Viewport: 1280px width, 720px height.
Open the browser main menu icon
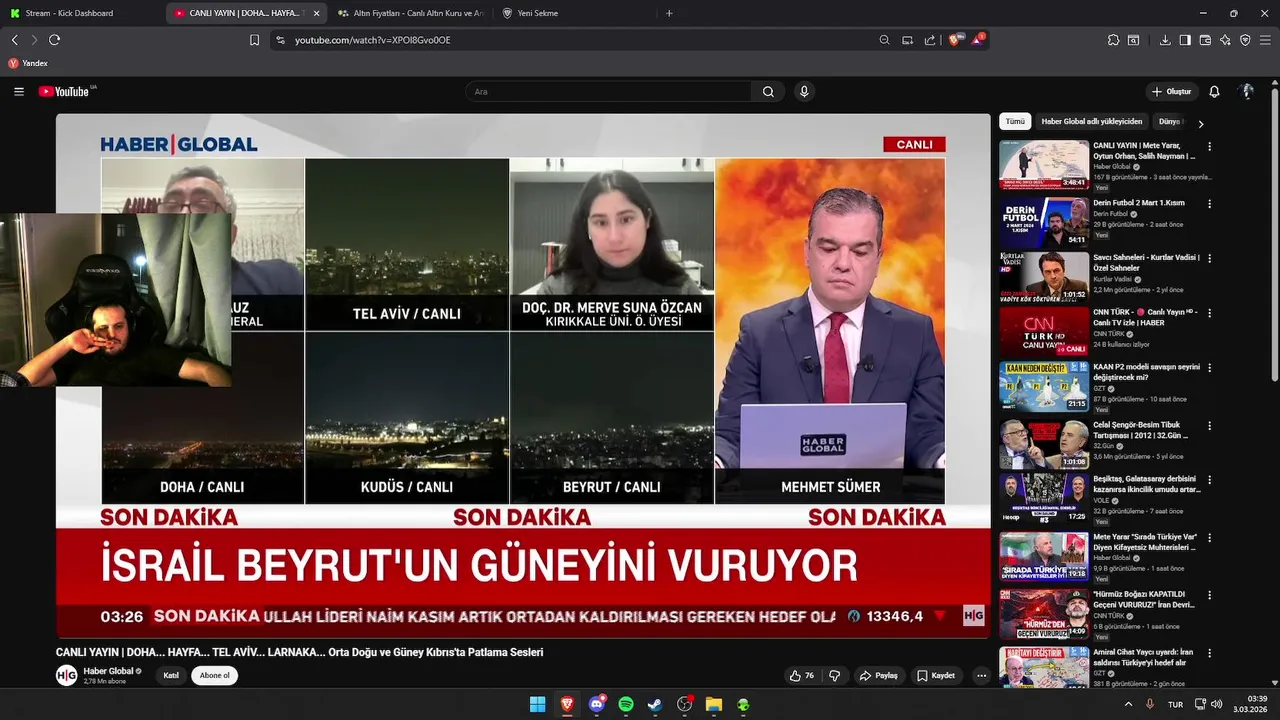point(1265,40)
